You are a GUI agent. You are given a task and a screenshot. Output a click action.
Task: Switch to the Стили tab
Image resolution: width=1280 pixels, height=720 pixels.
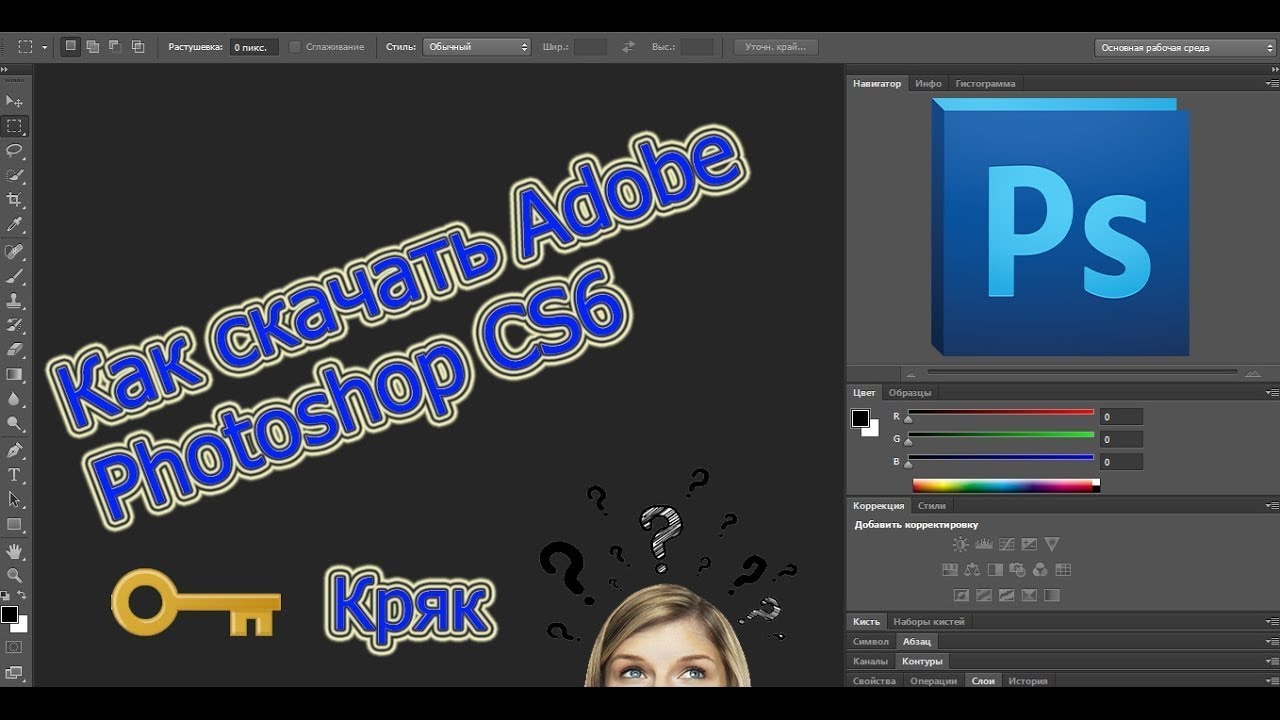pyautogui.click(x=931, y=506)
